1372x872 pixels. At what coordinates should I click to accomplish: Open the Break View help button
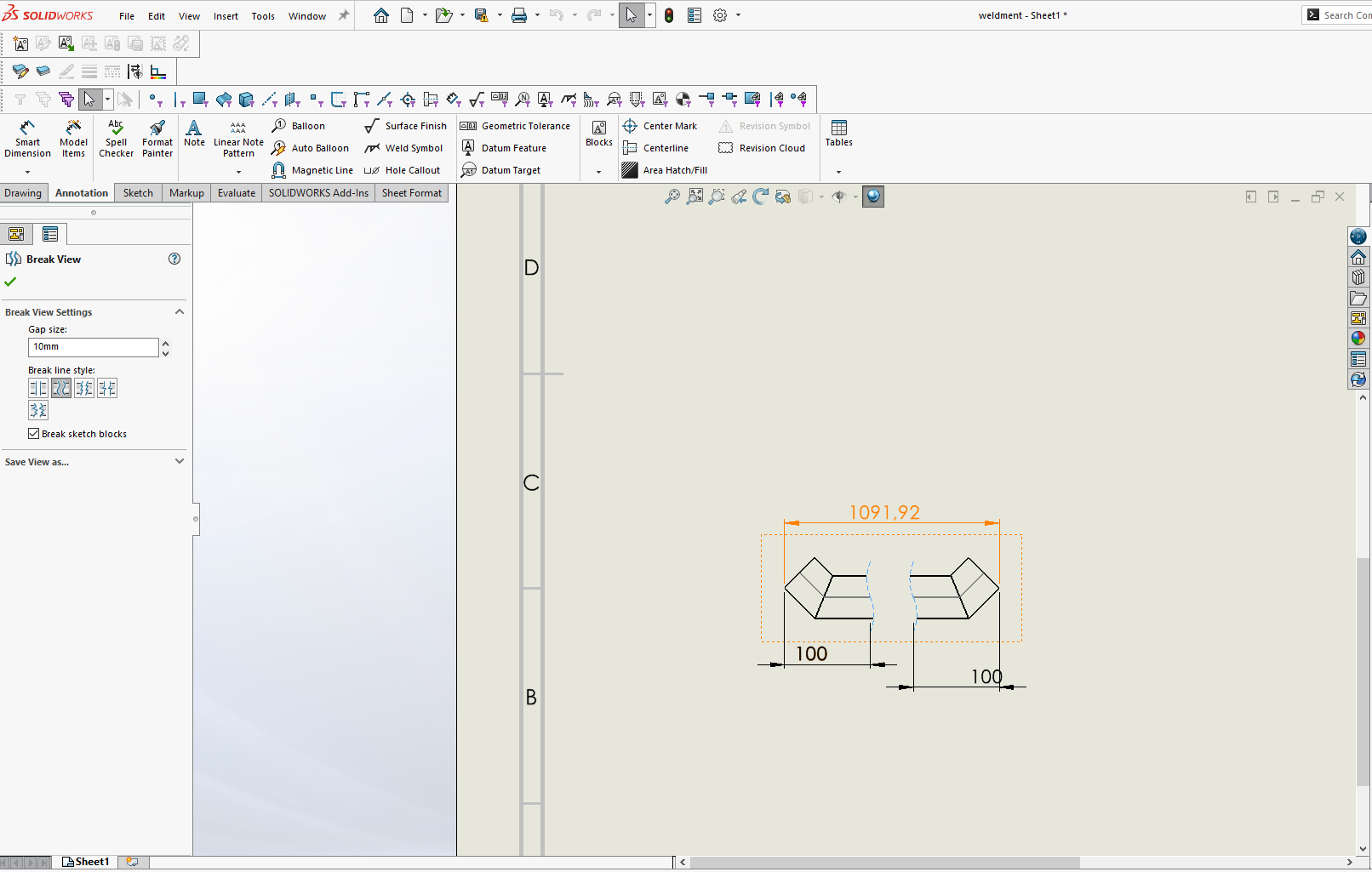[x=174, y=259]
